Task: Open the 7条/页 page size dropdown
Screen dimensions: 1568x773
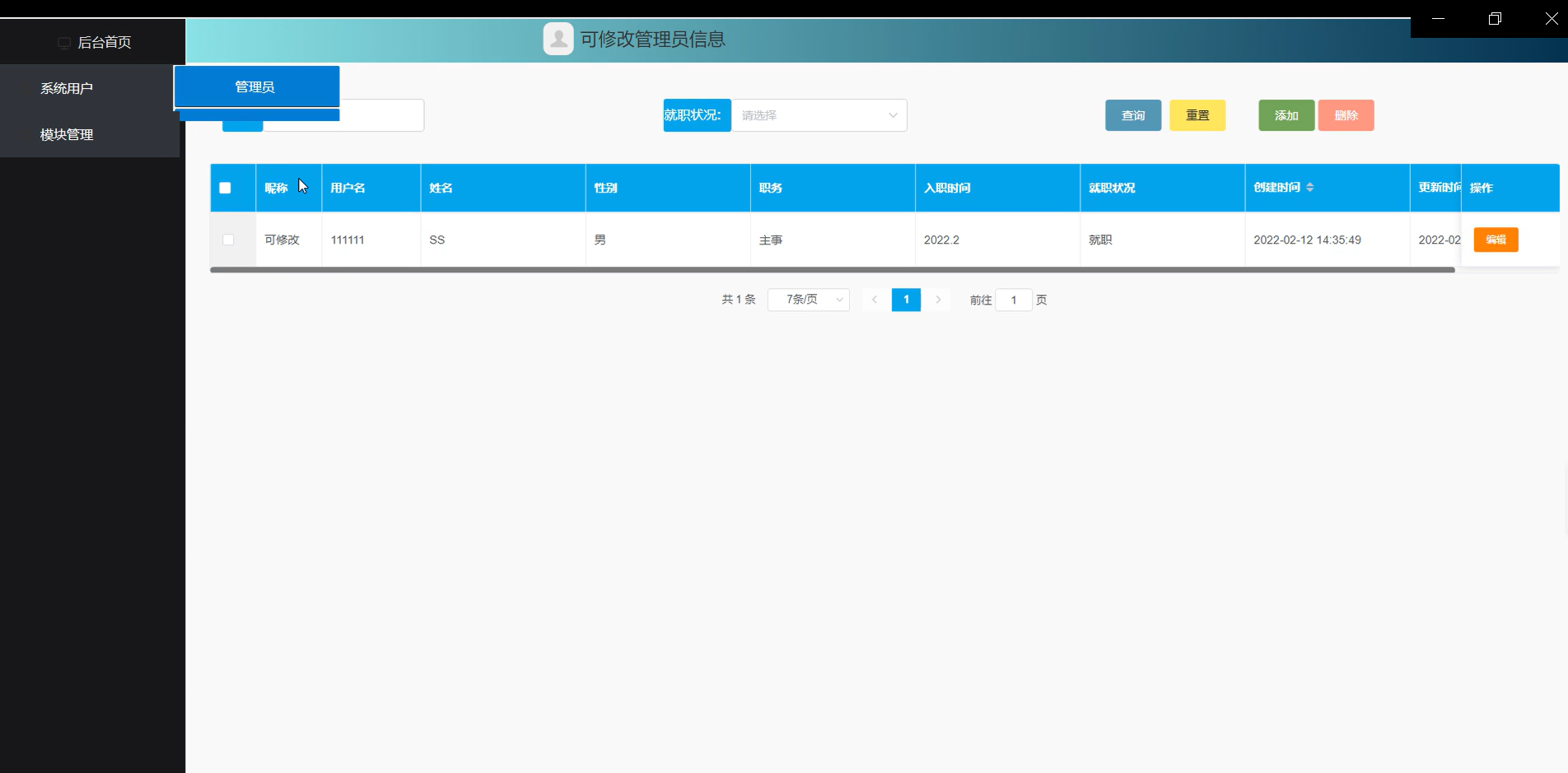Action: [809, 300]
